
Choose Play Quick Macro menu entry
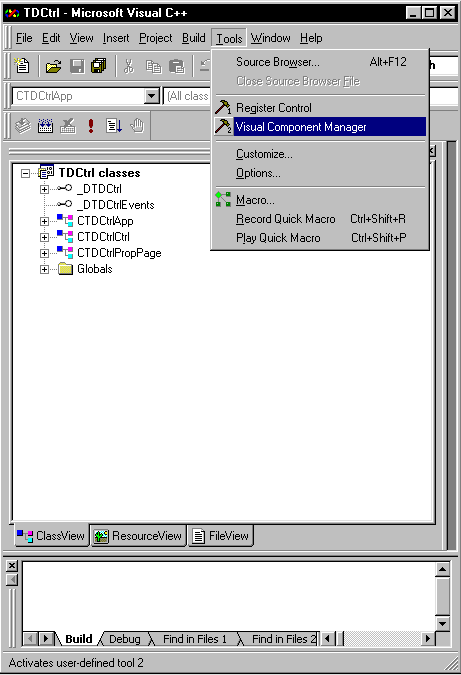(320, 238)
